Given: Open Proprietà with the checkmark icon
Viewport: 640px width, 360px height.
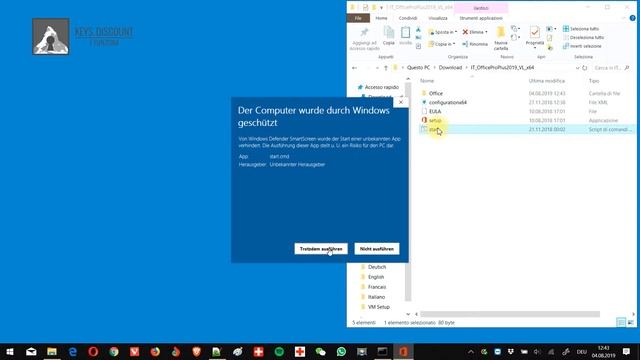Looking at the screenshot, I should (x=535, y=32).
